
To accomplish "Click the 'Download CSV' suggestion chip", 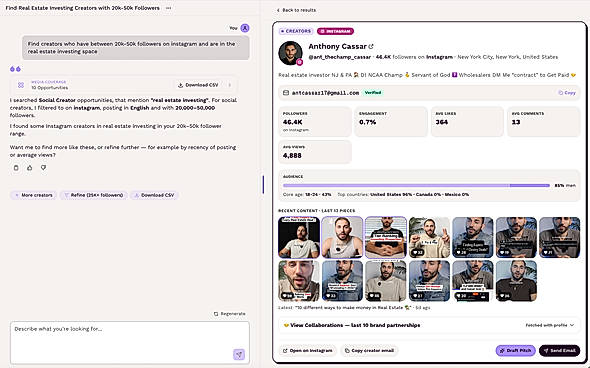I will pos(154,195).
